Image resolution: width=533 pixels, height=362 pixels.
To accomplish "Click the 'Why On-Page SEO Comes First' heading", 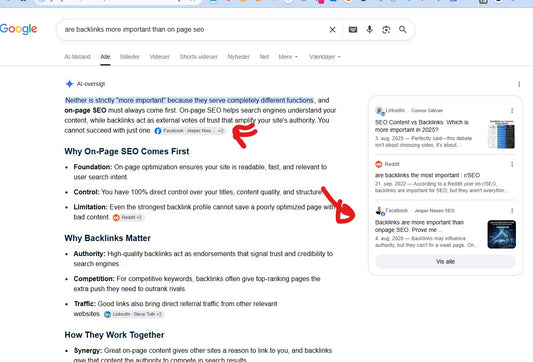I will point(126,151).
